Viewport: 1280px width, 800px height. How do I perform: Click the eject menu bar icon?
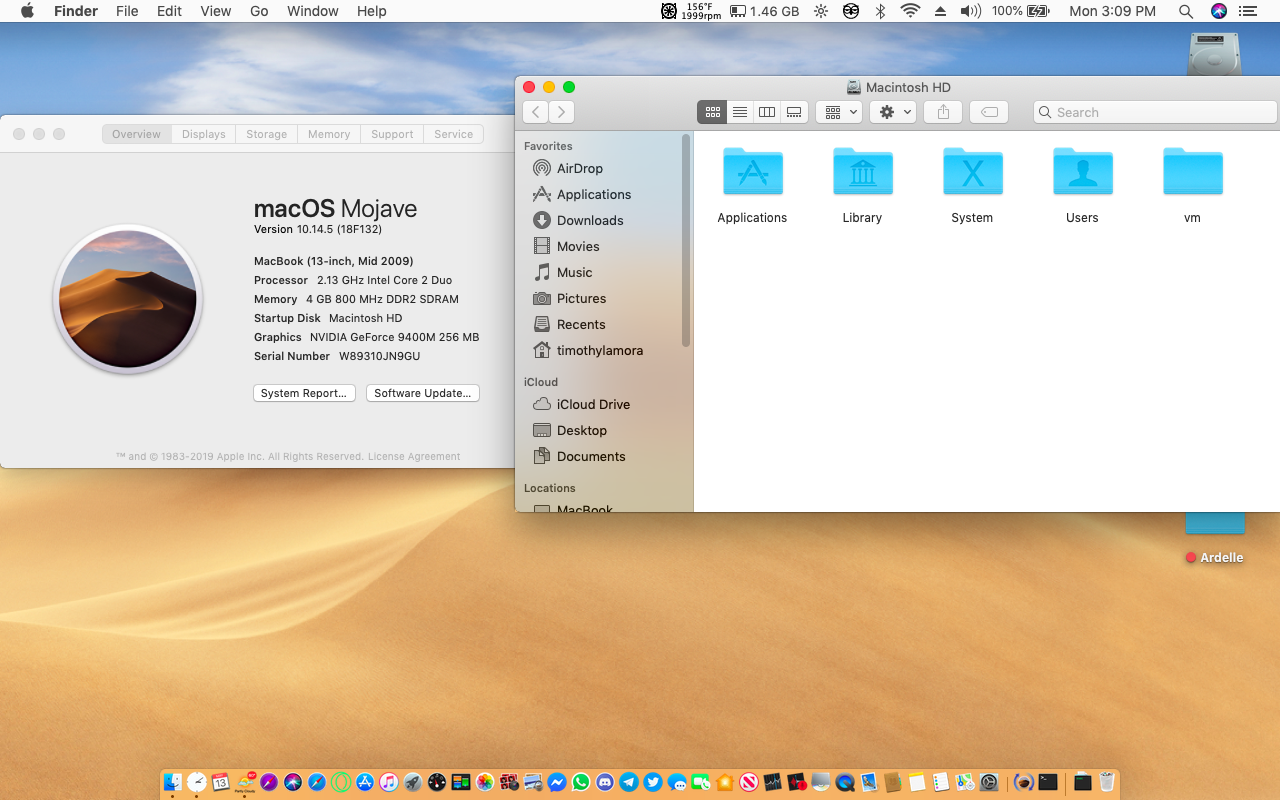point(940,11)
